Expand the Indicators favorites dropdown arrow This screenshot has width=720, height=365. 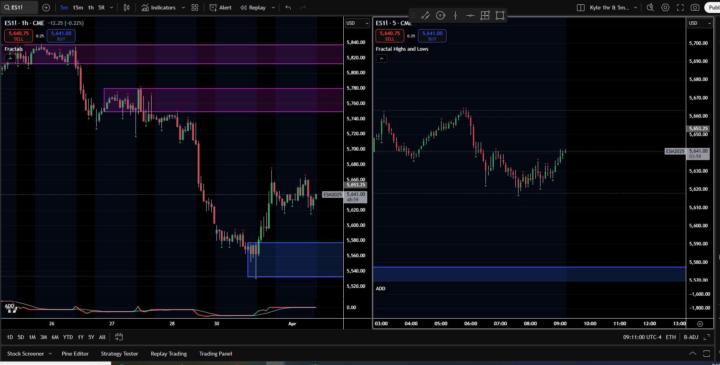point(183,7)
